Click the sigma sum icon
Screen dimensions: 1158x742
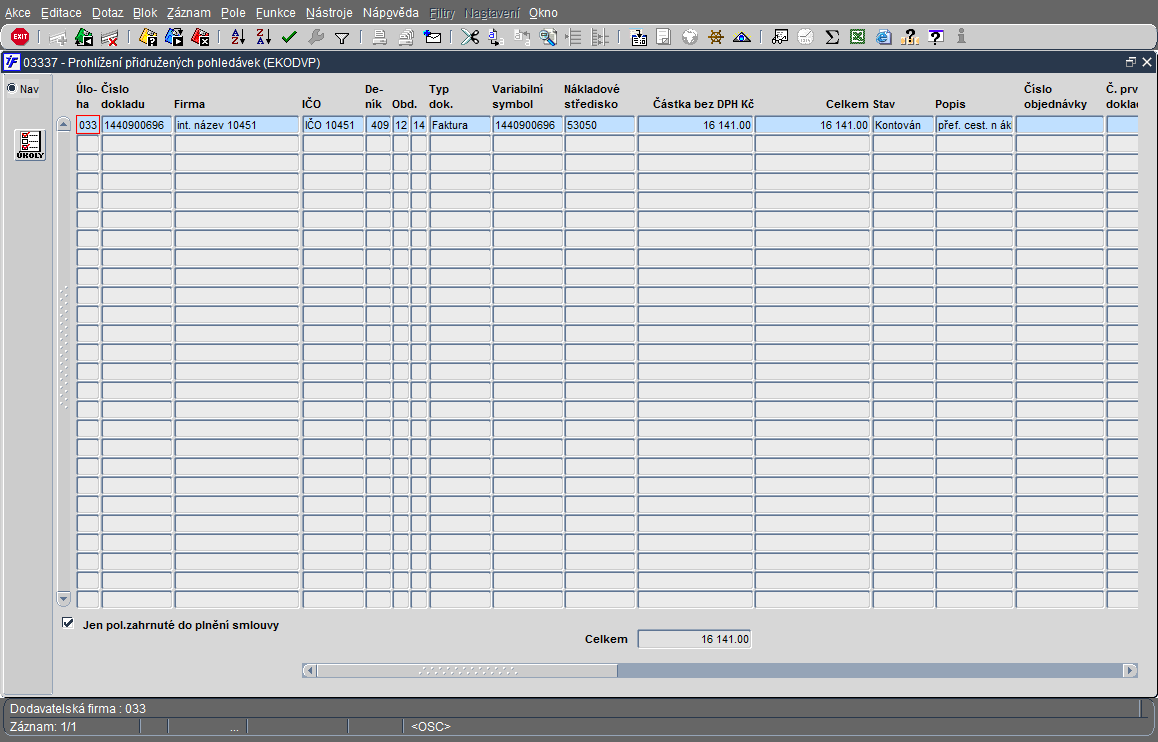click(832, 37)
